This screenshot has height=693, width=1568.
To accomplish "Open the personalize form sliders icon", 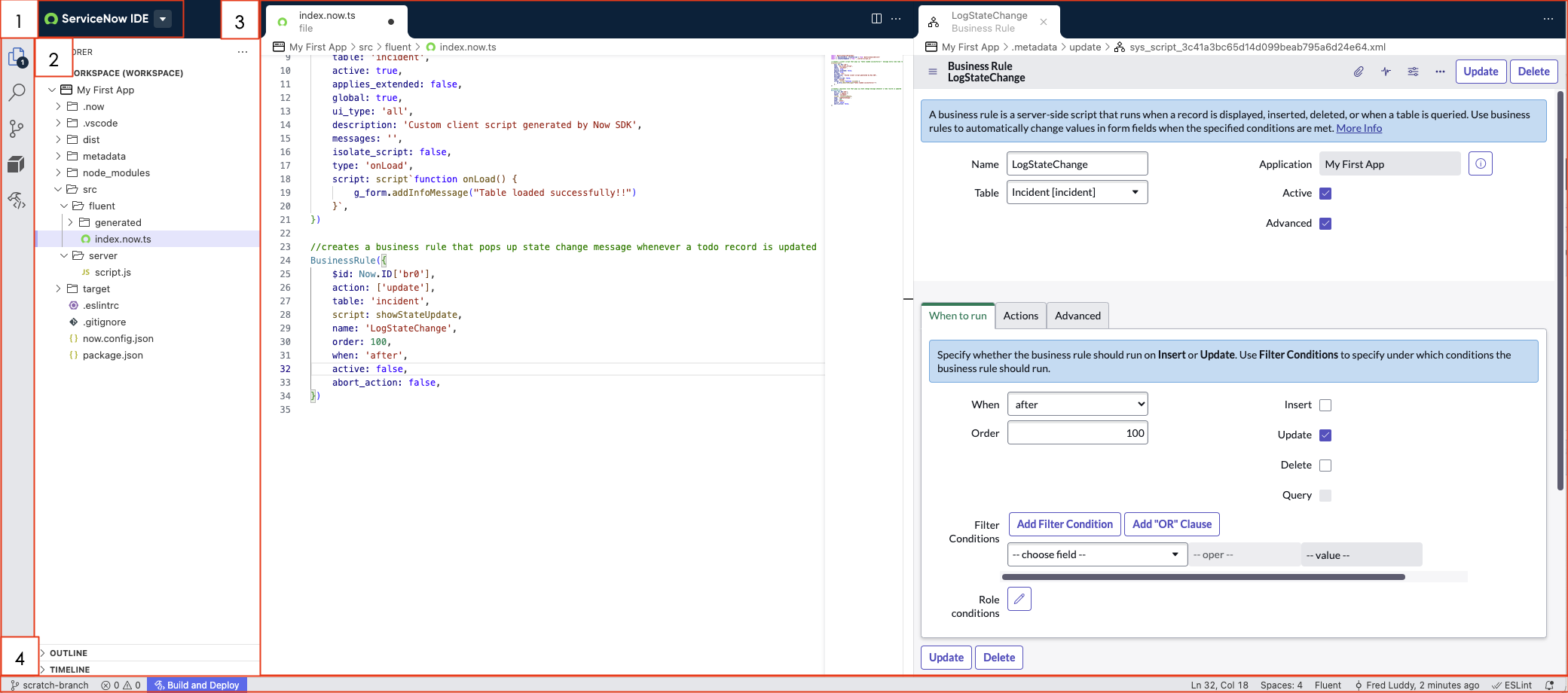I will pos(1413,72).
